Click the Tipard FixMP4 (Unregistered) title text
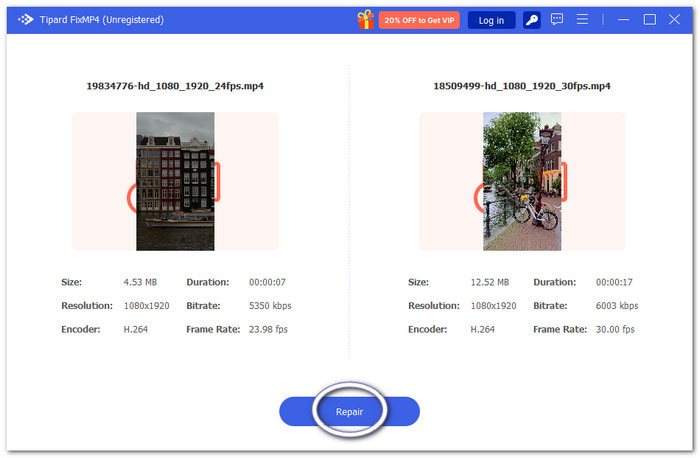 click(x=102, y=20)
